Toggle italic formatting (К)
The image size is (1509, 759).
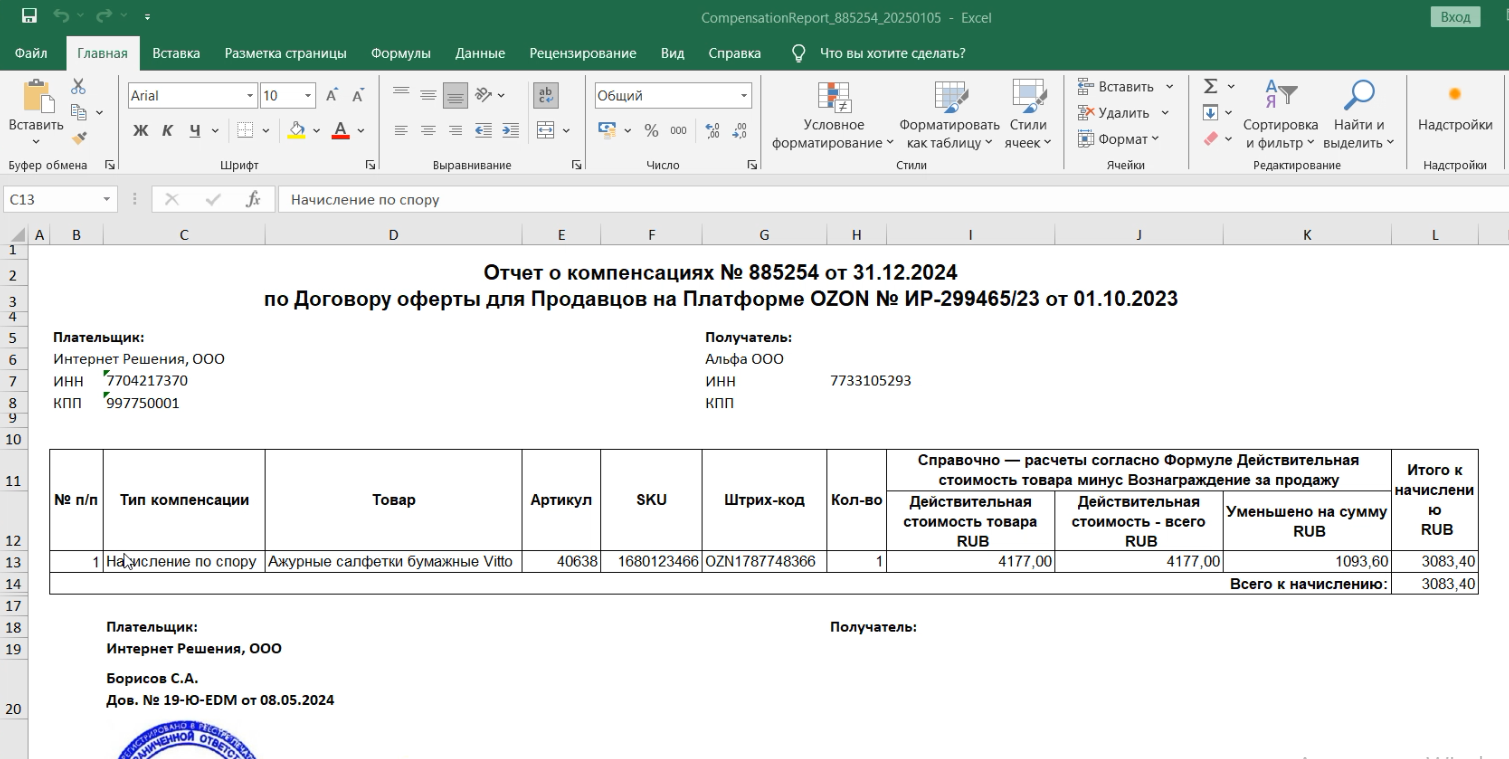[x=167, y=131]
